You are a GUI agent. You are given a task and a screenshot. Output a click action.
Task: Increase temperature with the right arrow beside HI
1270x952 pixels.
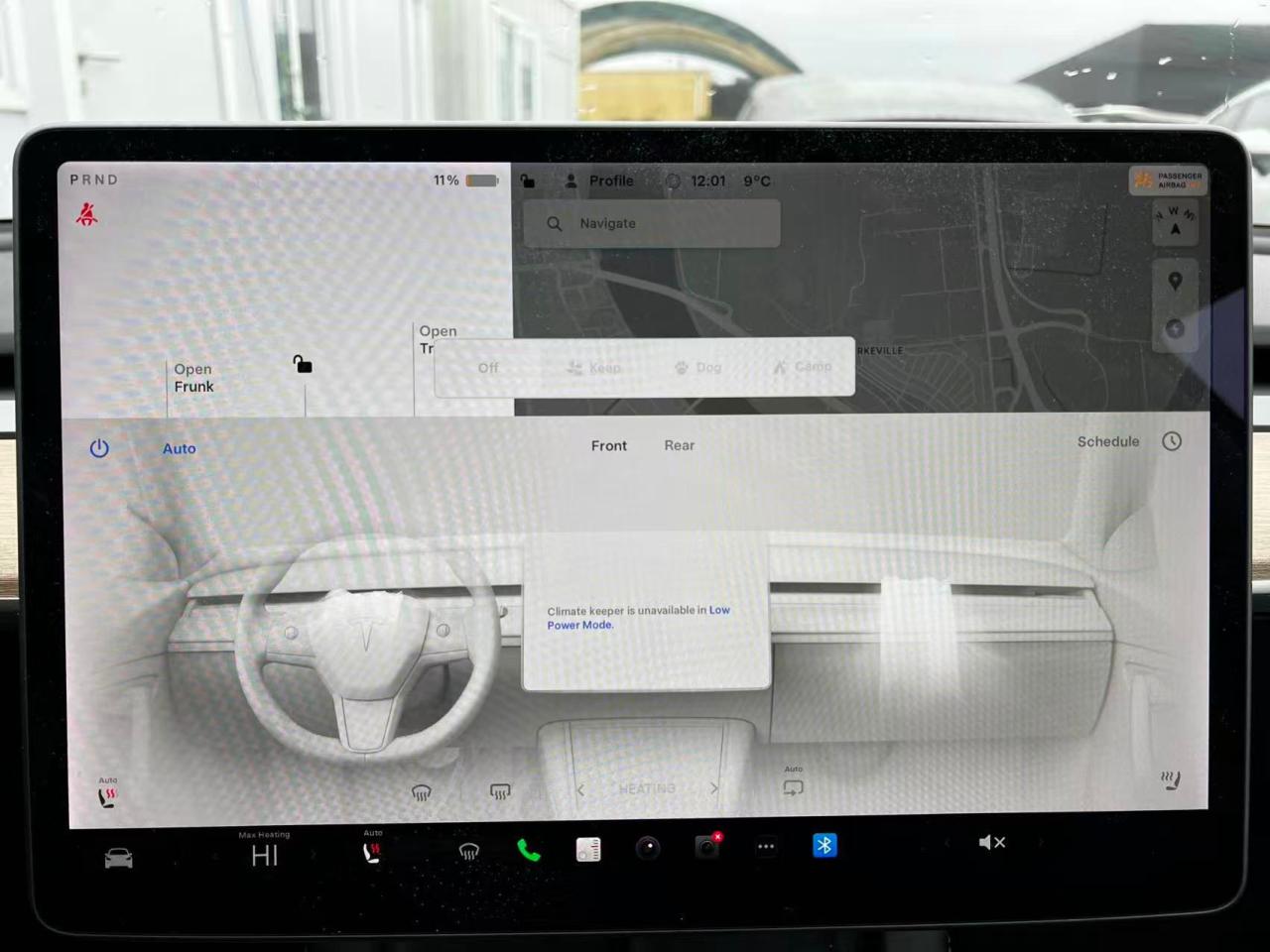tap(314, 855)
